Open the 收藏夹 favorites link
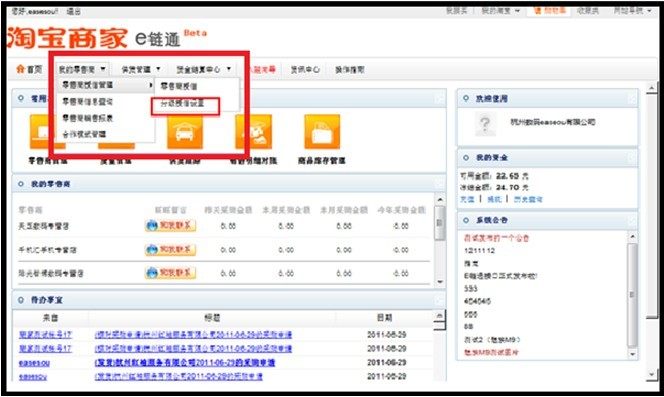This screenshot has height=397, width=664. 588,11
